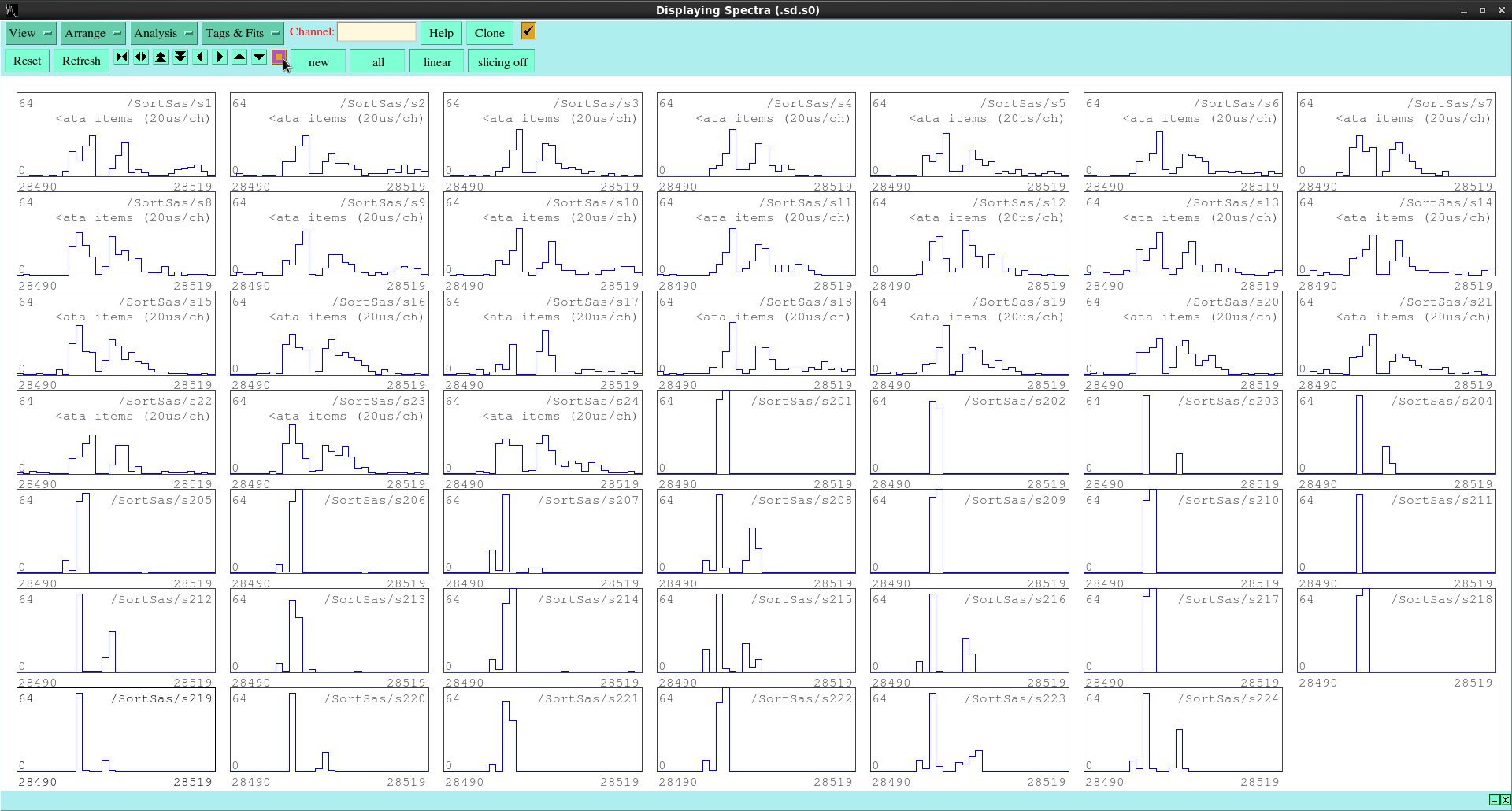Click the Help menu button
The image size is (1512, 811).
pyautogui.click(x=441, y=33)
